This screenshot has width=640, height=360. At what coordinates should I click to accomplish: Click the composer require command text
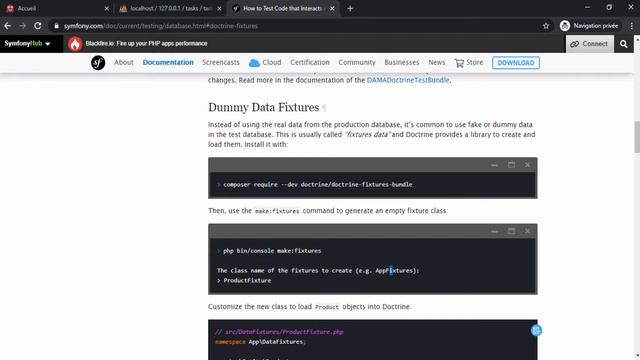pyautogui.click(x=318, y=184)
